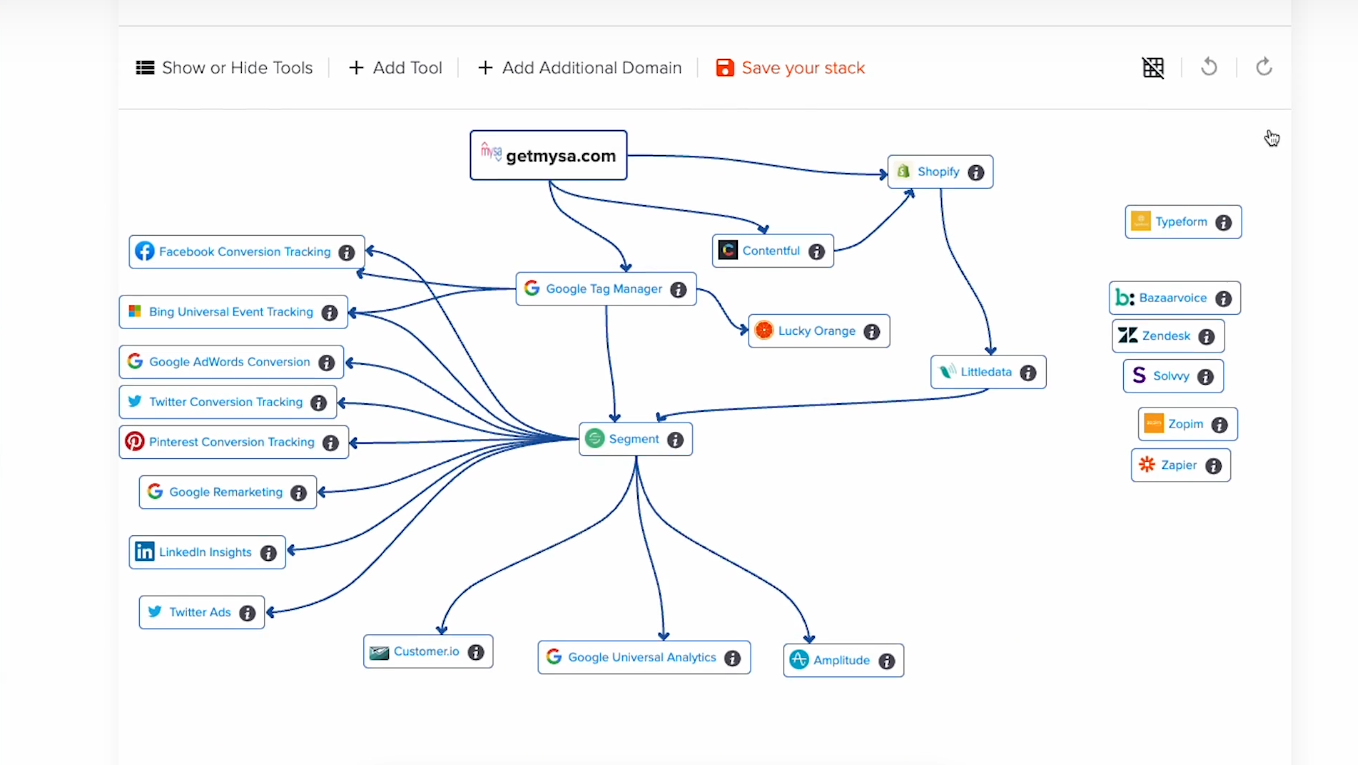Click Bing Universal Event Tracking label
The height and width of the screenshot is (765, 1358).
(x=231, y=312)
